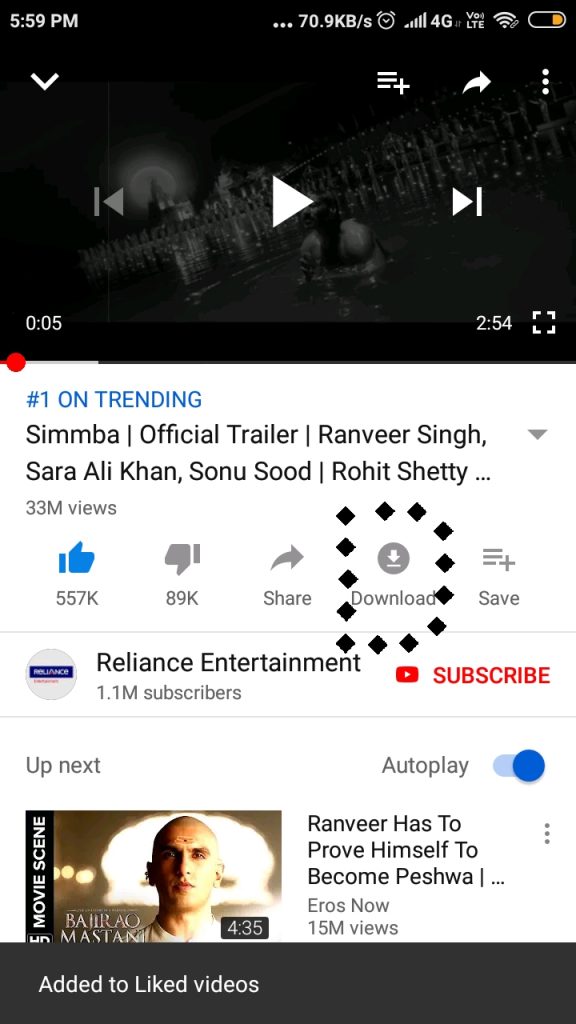
Task: Click the red progress bar scrubber
Action: coord(15,362)
